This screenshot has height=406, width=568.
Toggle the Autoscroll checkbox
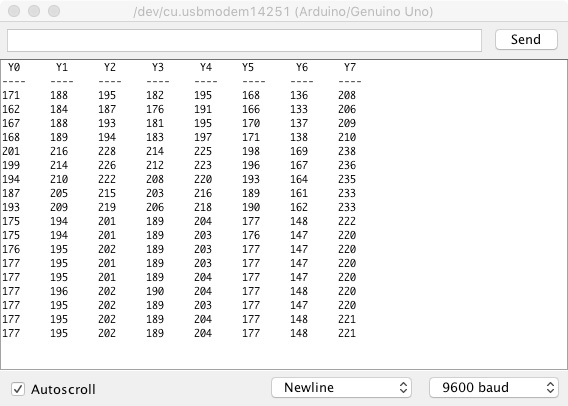coord(18,389)
